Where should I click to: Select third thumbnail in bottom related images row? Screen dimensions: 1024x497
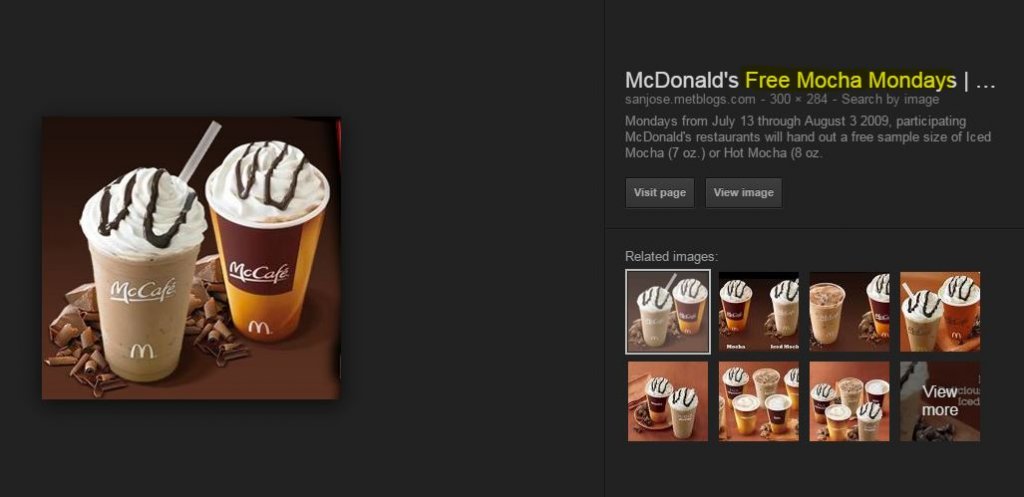point(849,401)
